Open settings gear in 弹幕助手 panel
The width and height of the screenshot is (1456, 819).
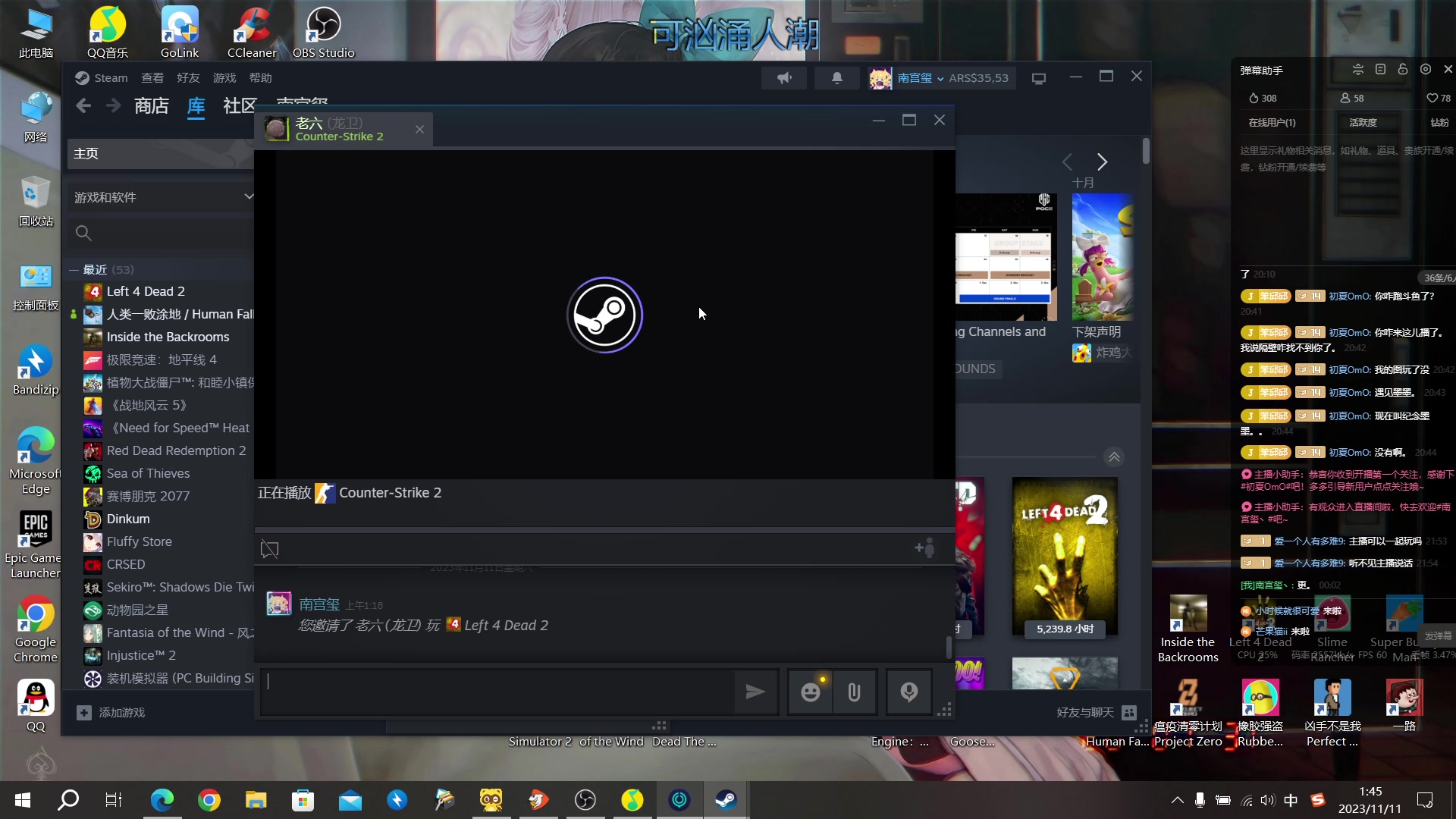coord(1426,69)
